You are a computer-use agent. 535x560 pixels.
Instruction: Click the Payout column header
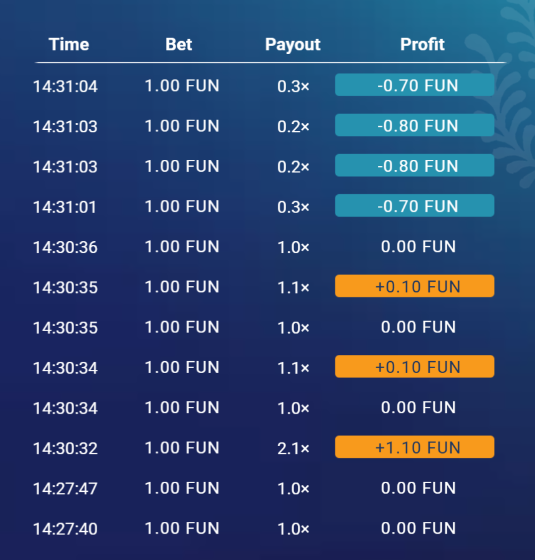292,45
